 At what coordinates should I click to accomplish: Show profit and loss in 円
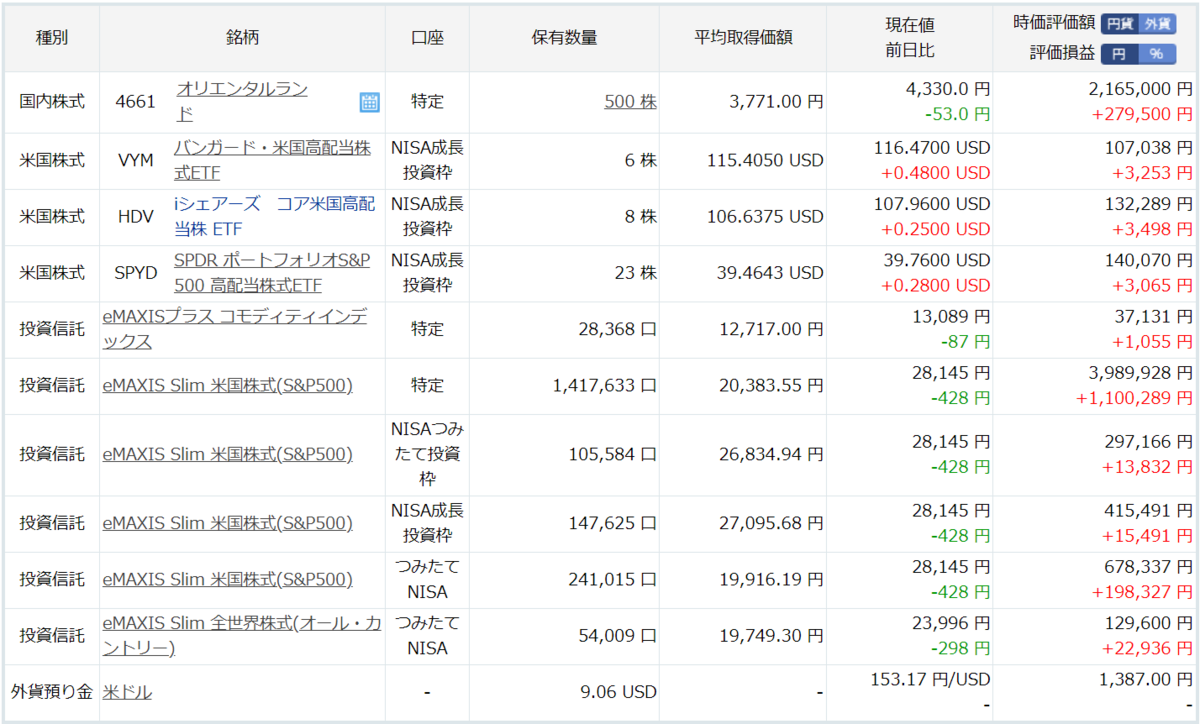pyautogui.click(x=1119, y=54)
